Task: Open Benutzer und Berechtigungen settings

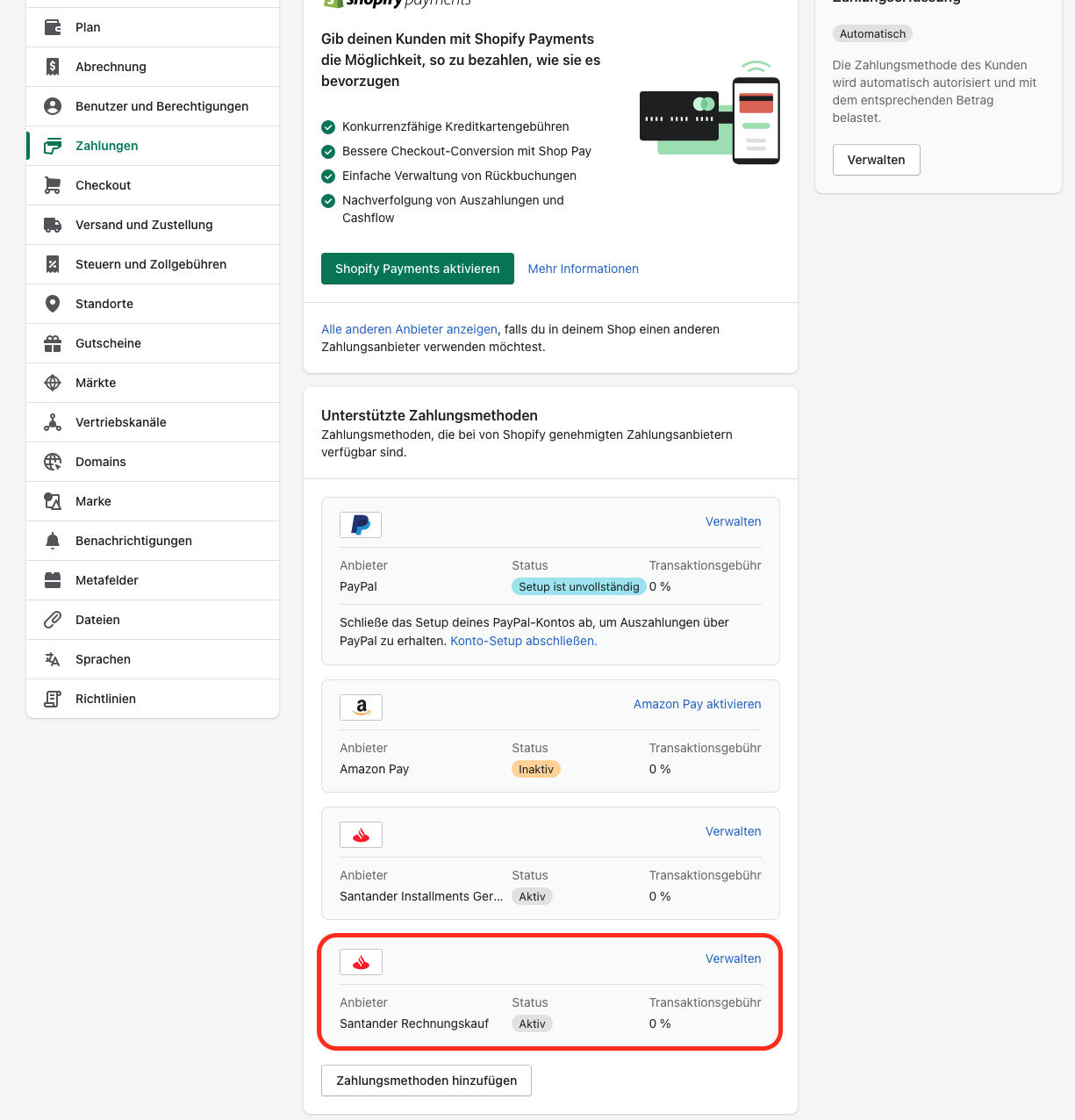Action: 153,106
